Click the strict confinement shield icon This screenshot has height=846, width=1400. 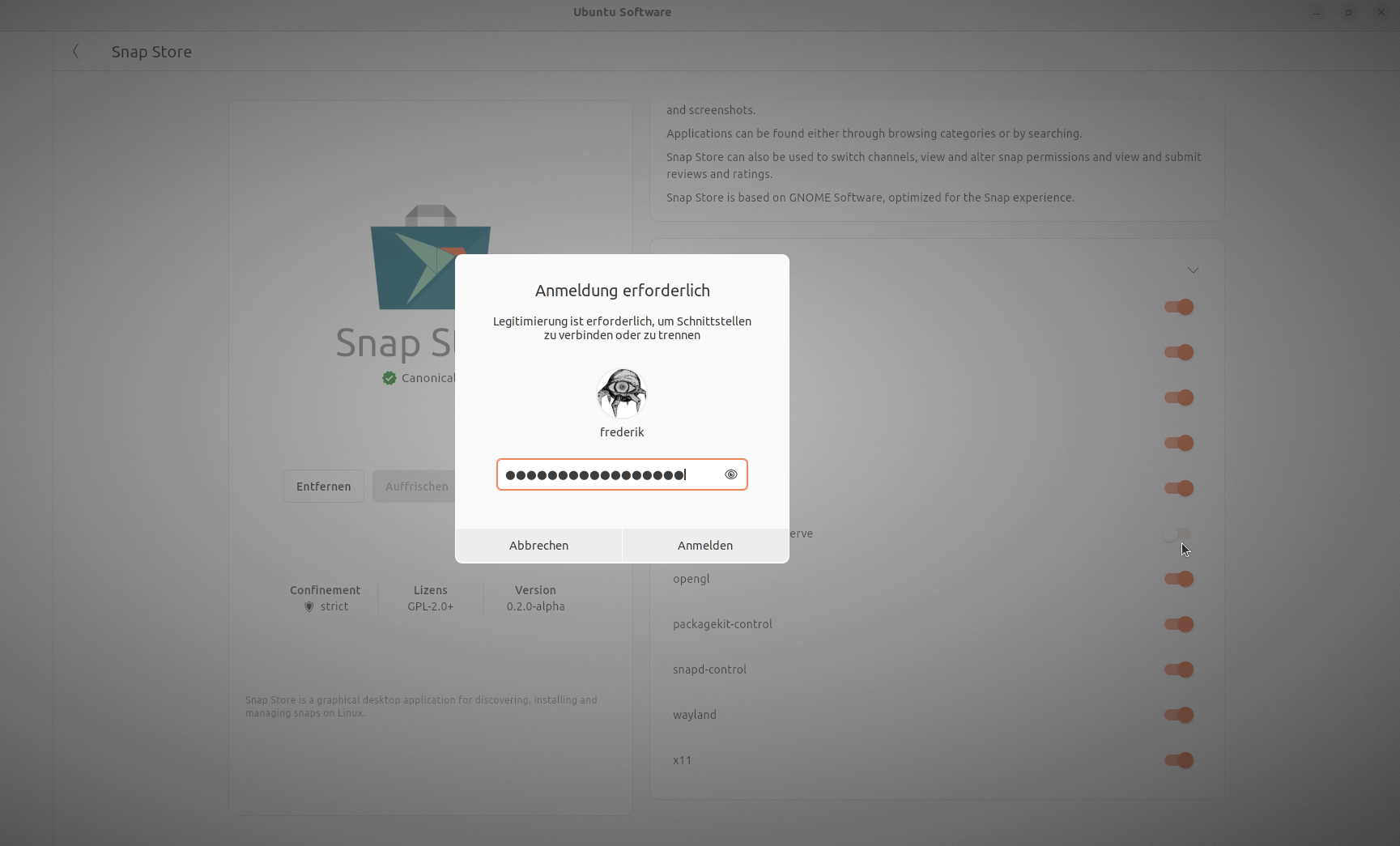click(309, 606)
